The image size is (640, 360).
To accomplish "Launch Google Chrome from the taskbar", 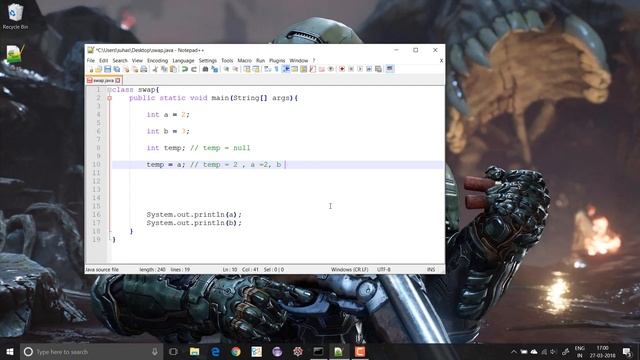I will 236,351.
